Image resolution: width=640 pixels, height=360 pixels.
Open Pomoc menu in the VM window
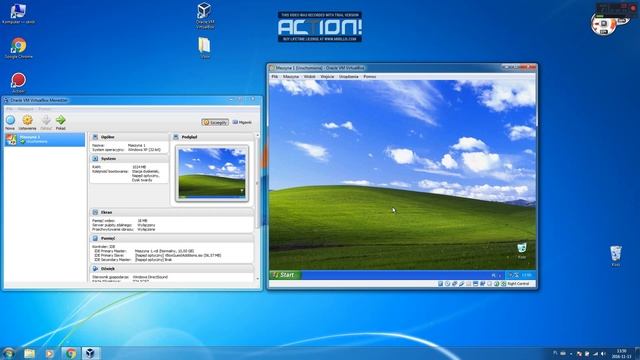tap(369, 76)
